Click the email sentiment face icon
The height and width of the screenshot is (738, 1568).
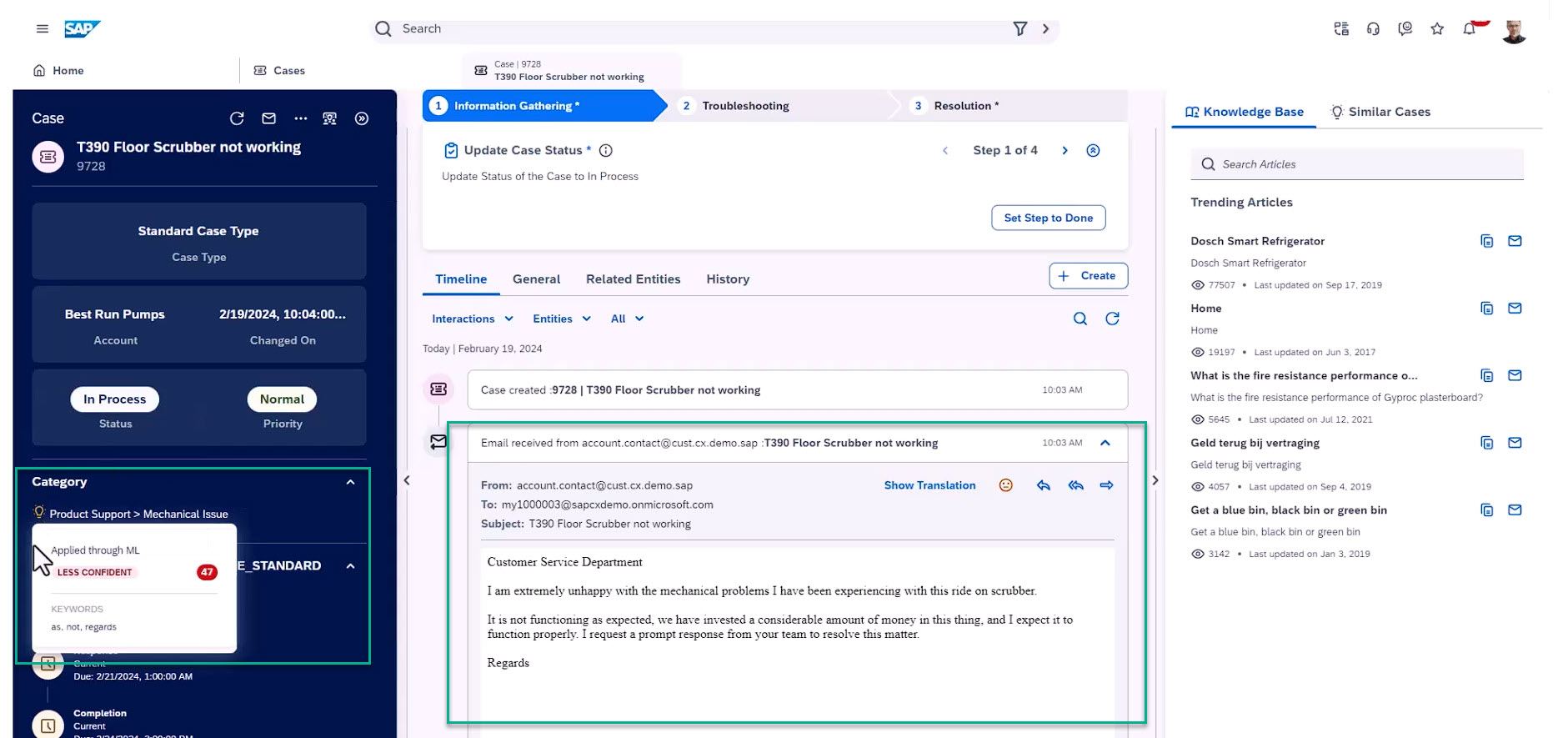tap(1006, 485)
